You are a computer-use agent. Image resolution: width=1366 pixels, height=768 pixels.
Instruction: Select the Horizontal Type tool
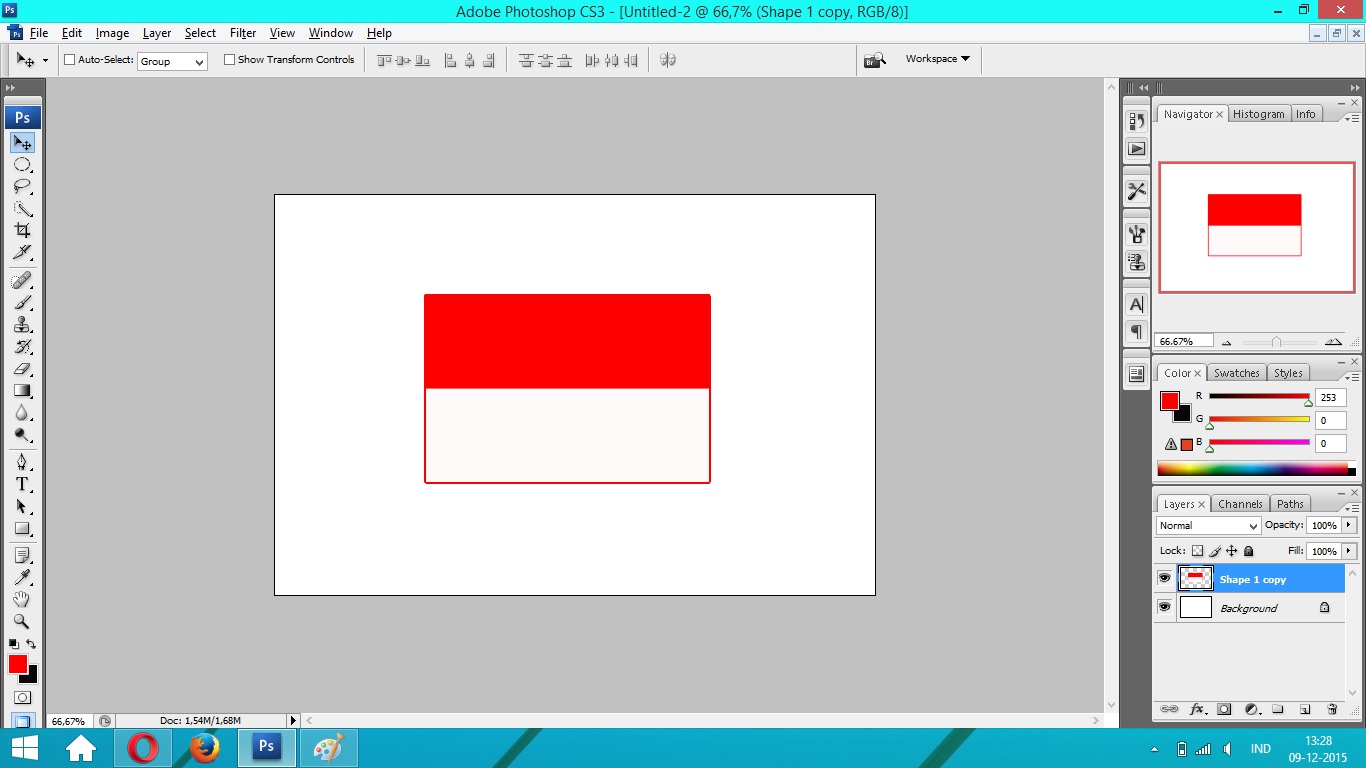22,484
